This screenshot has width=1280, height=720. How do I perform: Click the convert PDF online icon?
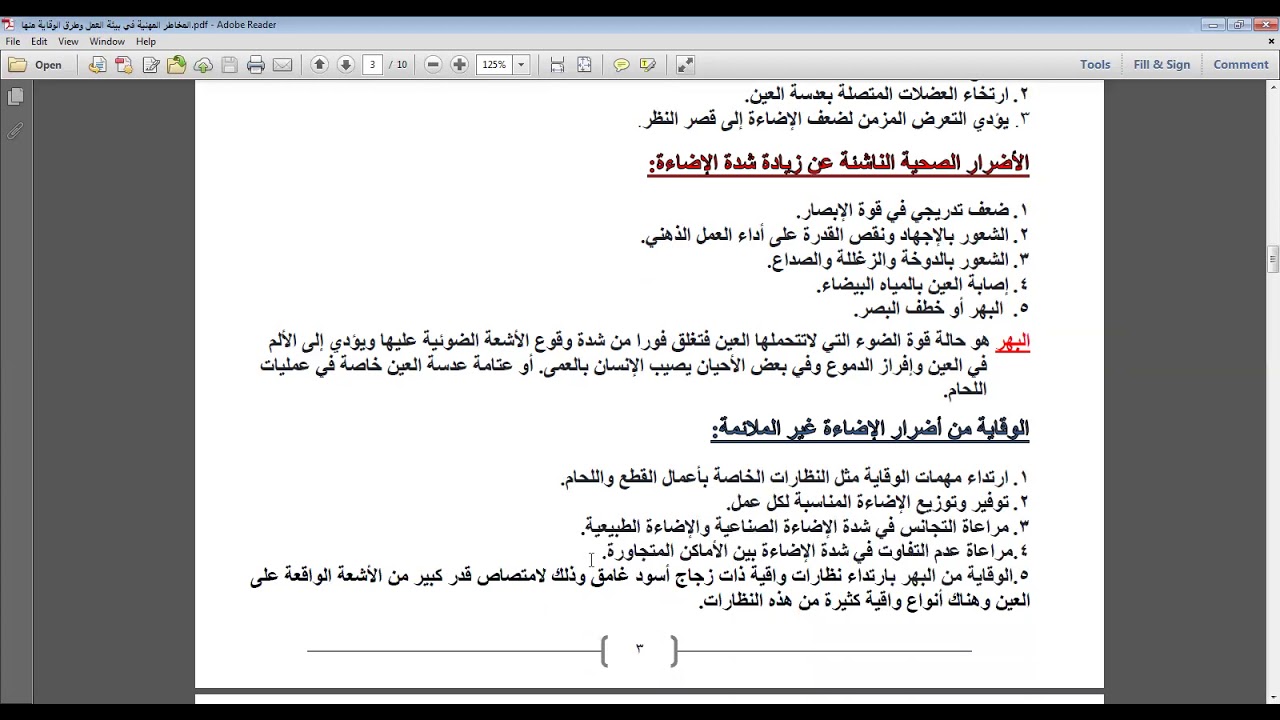[97, 65]
